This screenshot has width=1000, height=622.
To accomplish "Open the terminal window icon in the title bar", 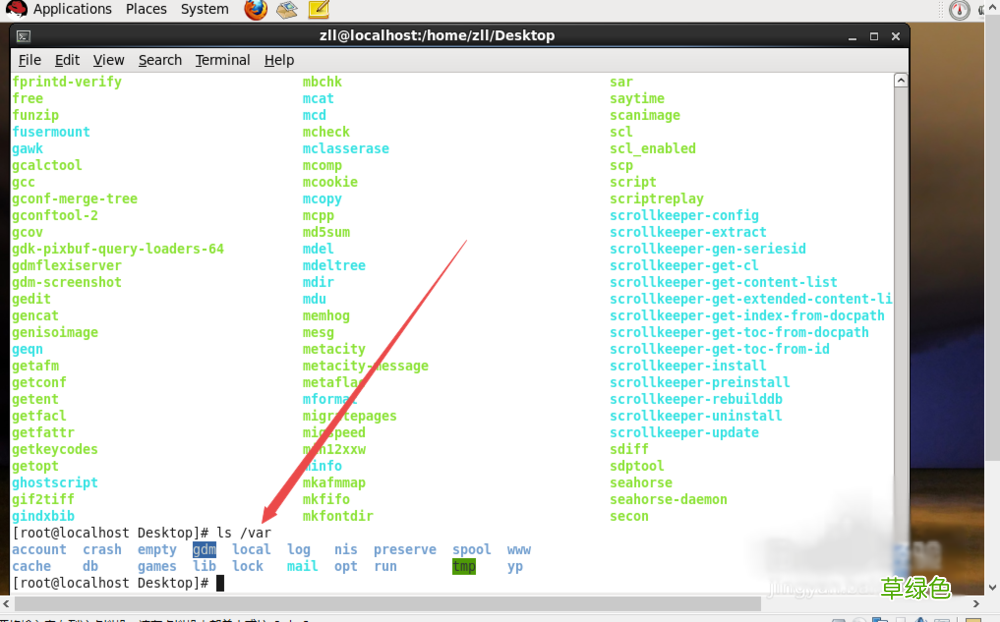I will (x=22, y=35).
